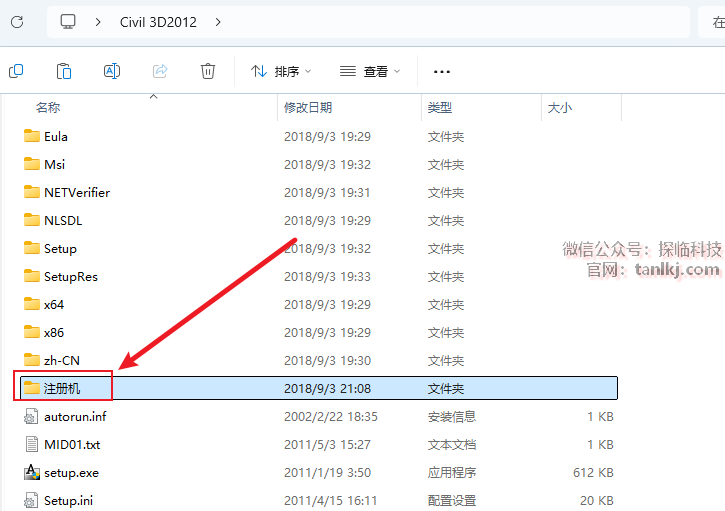Screen dimensions: 725x511
Task: Click the 文本文档 type cell
Action: pos(452,445)
